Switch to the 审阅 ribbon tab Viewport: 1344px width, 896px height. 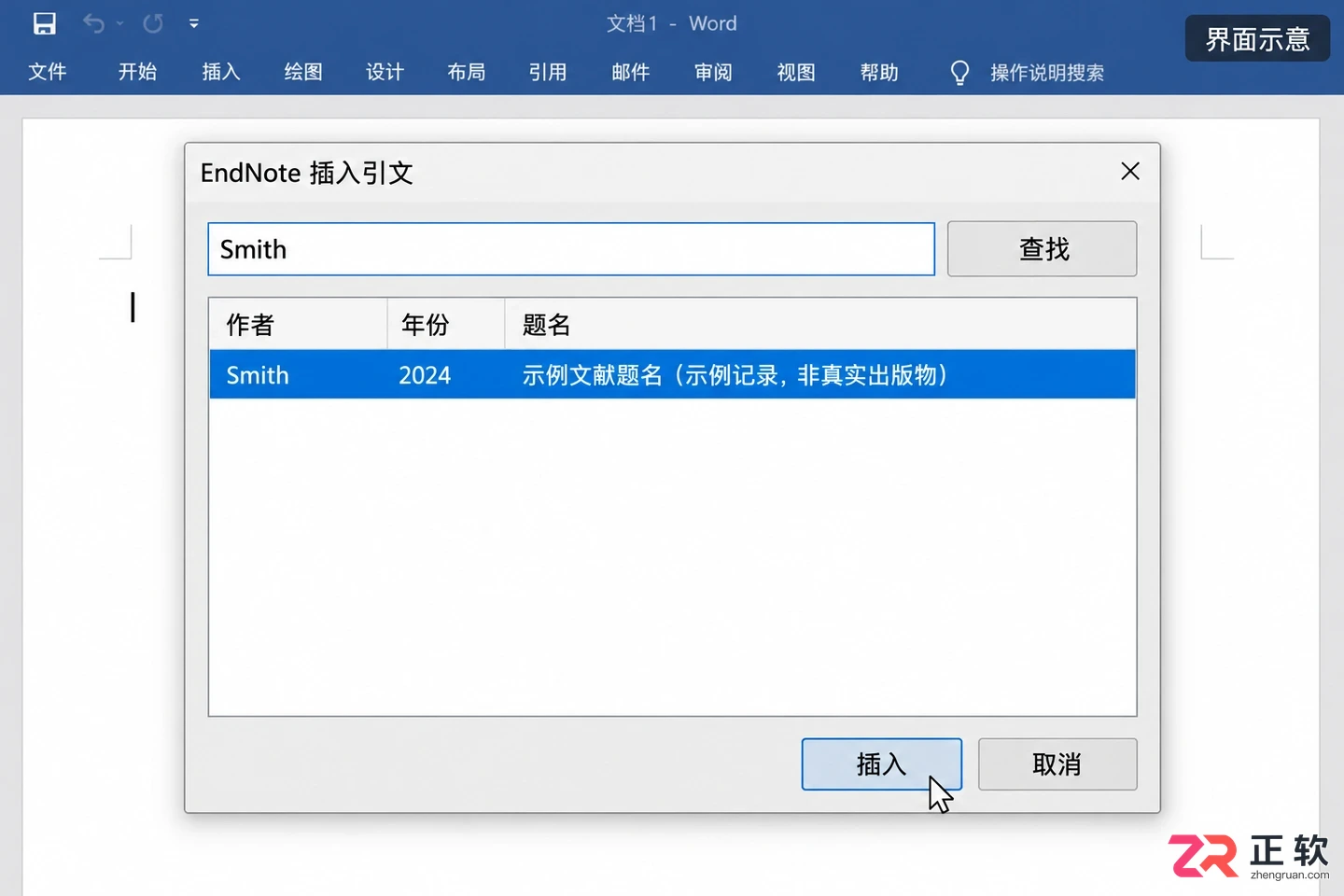(x=713, y=73)
